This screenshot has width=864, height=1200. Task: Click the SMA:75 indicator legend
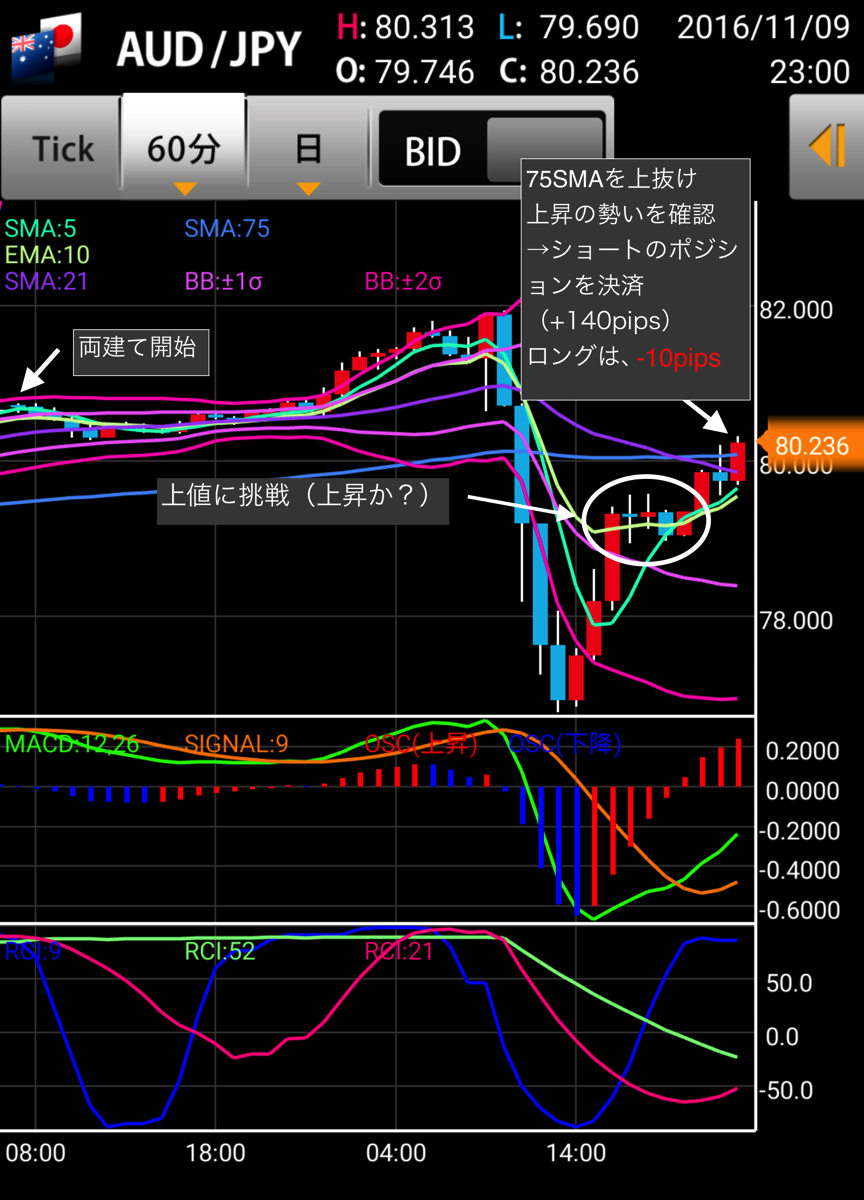click(227, 228)
